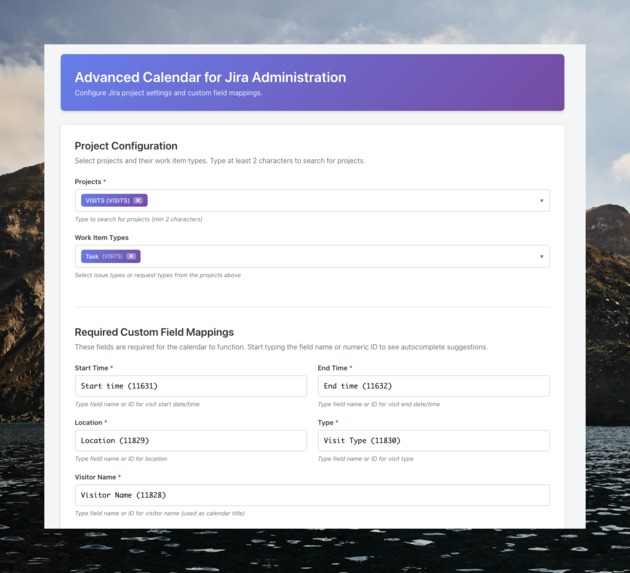
Task: Click the Project Configuration heading
Action: pos(126,146)
